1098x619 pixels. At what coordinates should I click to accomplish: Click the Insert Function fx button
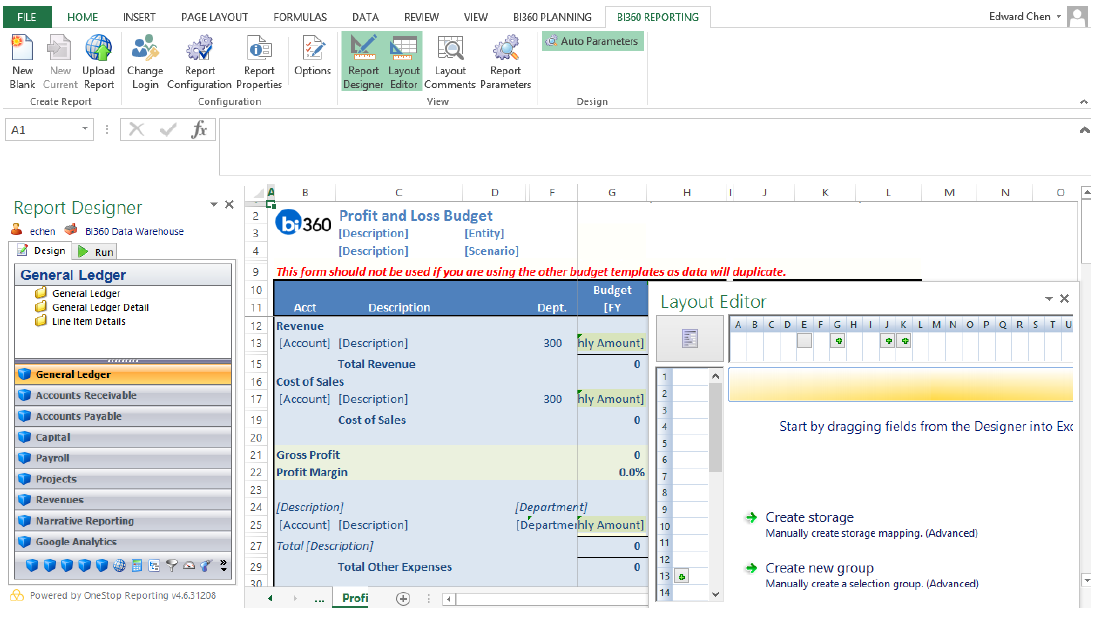[200, 130]
